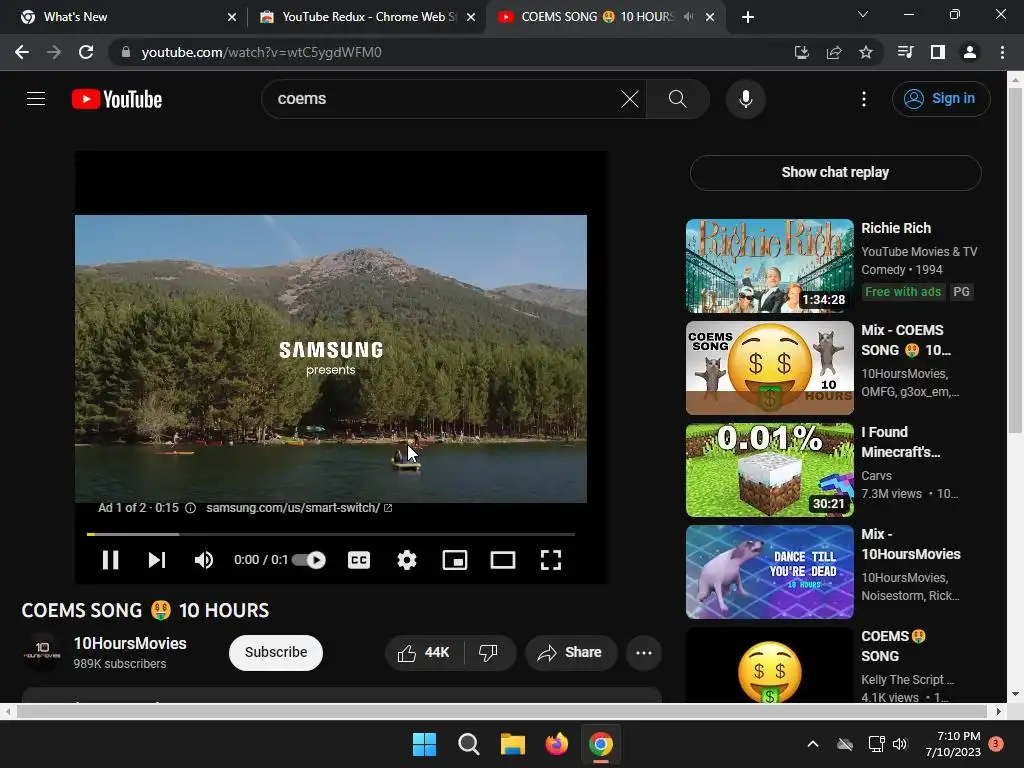Image resolution: width=1024 pixels, height=768 pixels.
Task: Open player settings gear
Action: pos(407,560)
